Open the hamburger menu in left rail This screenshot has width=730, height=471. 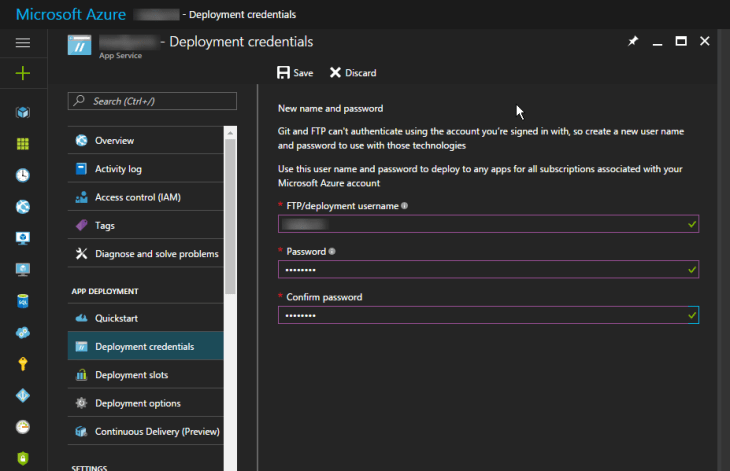coord(23,42)
